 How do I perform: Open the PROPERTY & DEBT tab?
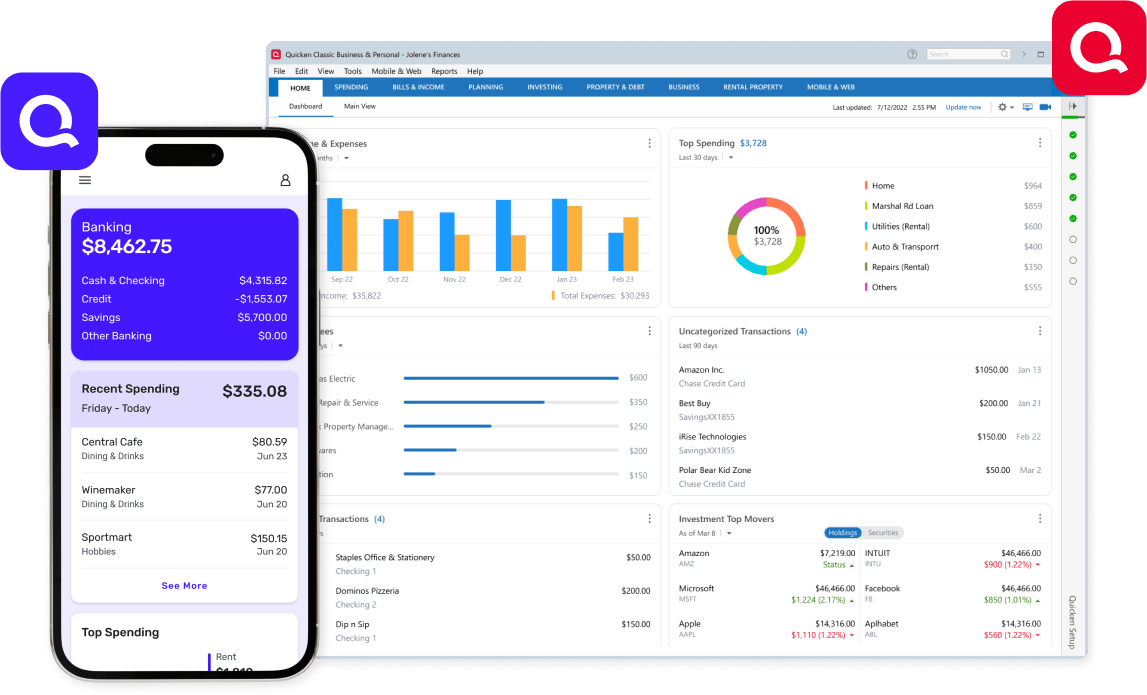pos(615,87)
